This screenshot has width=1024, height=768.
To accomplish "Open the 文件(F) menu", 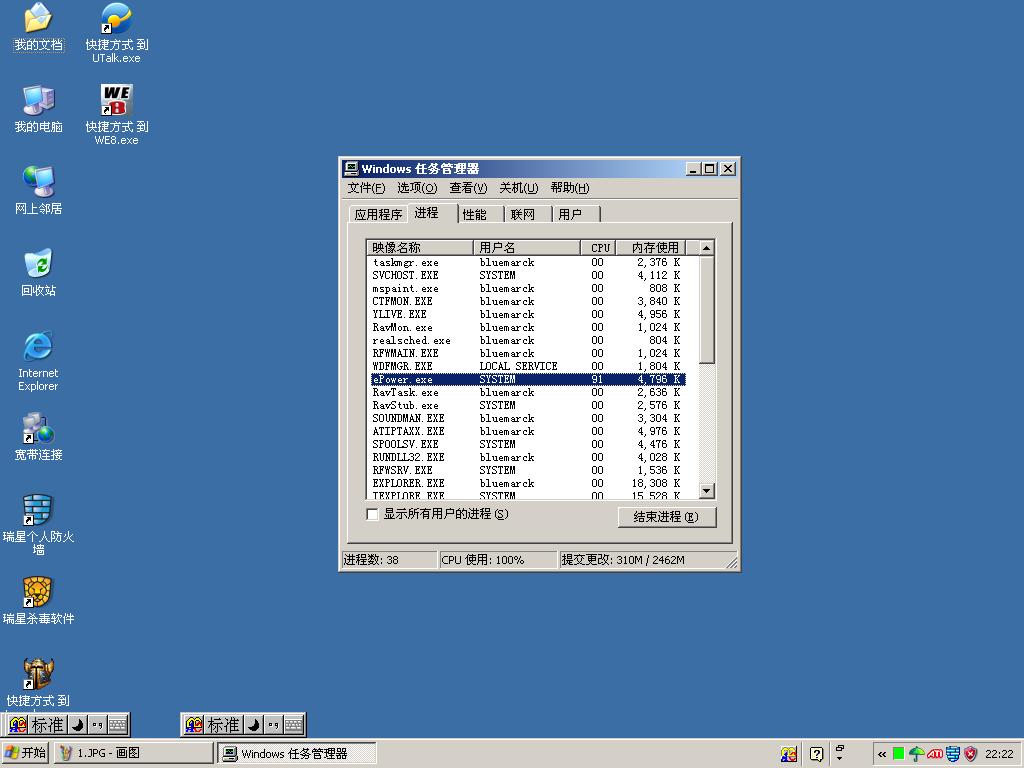I will [366, 188].
